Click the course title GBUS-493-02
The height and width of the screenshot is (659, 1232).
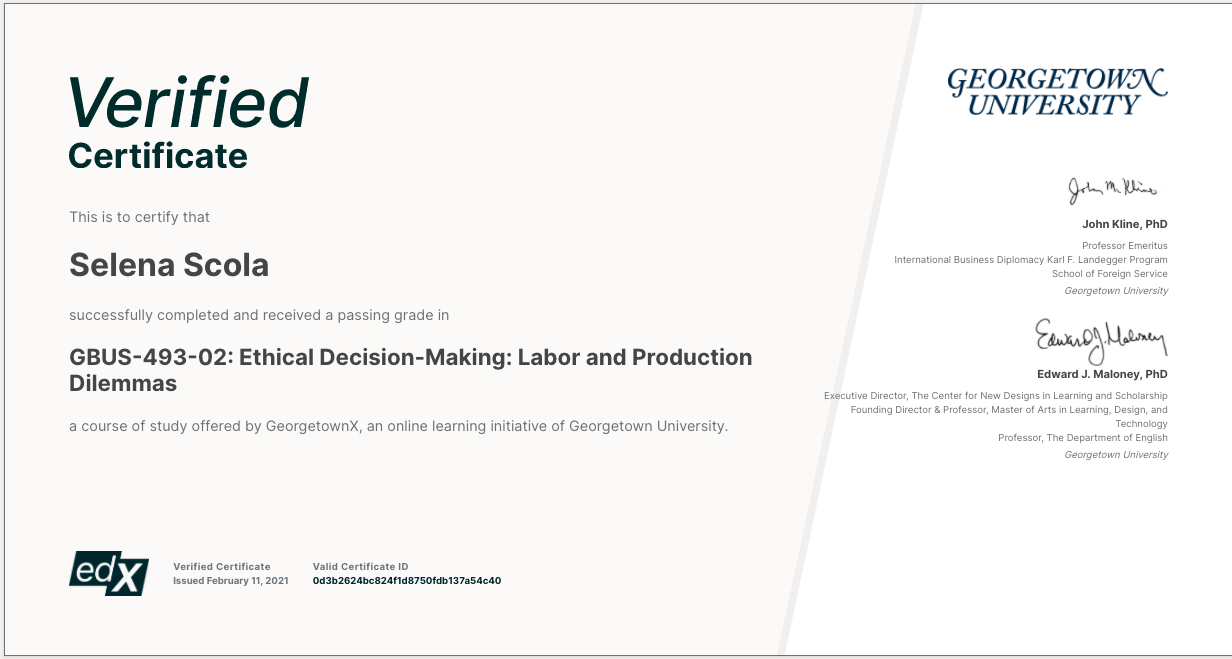[x=410, y=370]
